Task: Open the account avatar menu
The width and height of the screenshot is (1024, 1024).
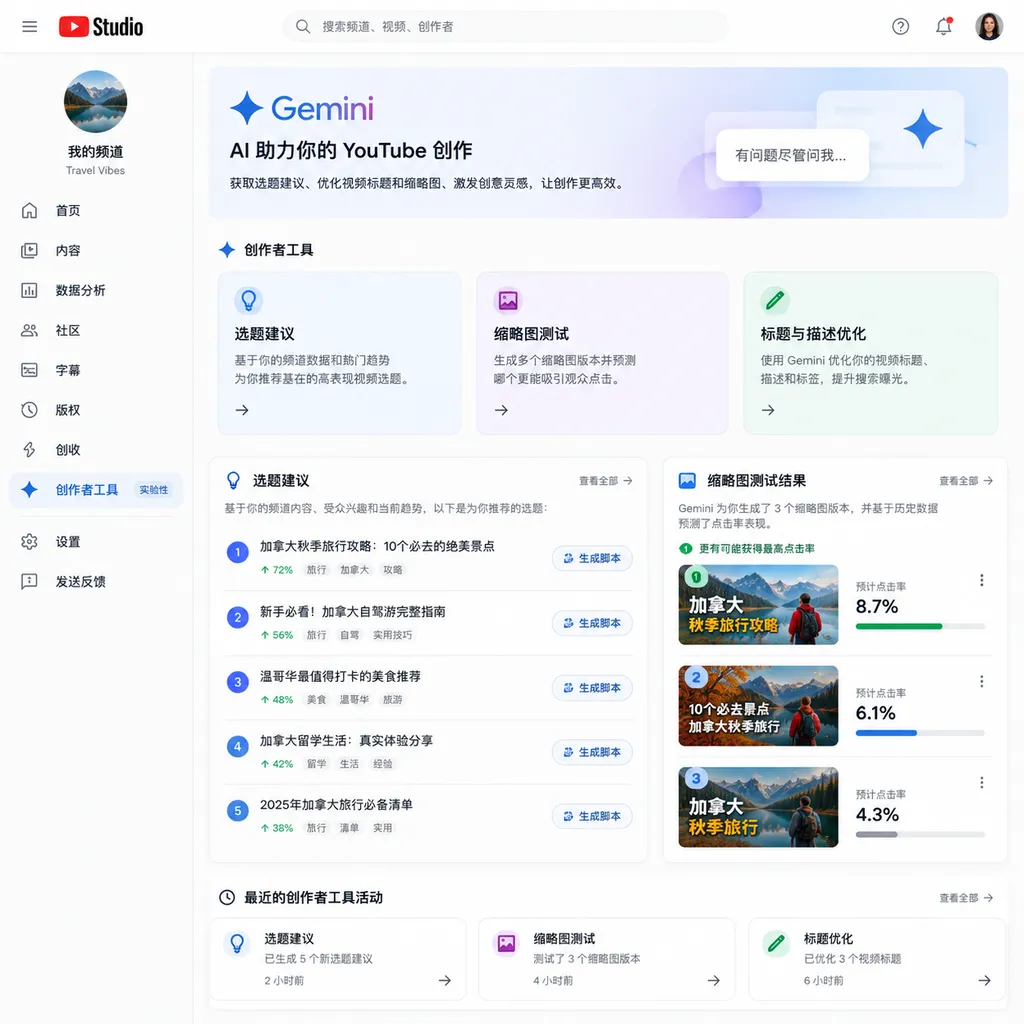Action: (989, 27)
